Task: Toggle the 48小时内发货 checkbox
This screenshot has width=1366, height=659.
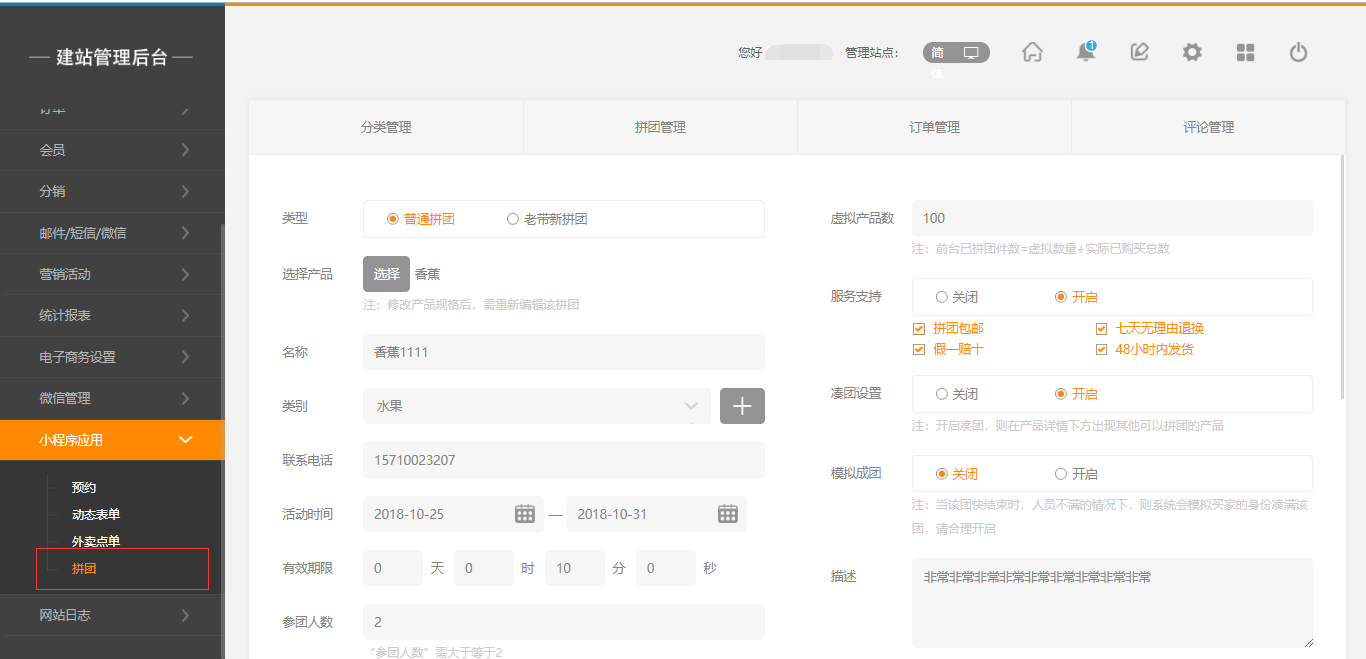Action: [x=1101, y=350]
